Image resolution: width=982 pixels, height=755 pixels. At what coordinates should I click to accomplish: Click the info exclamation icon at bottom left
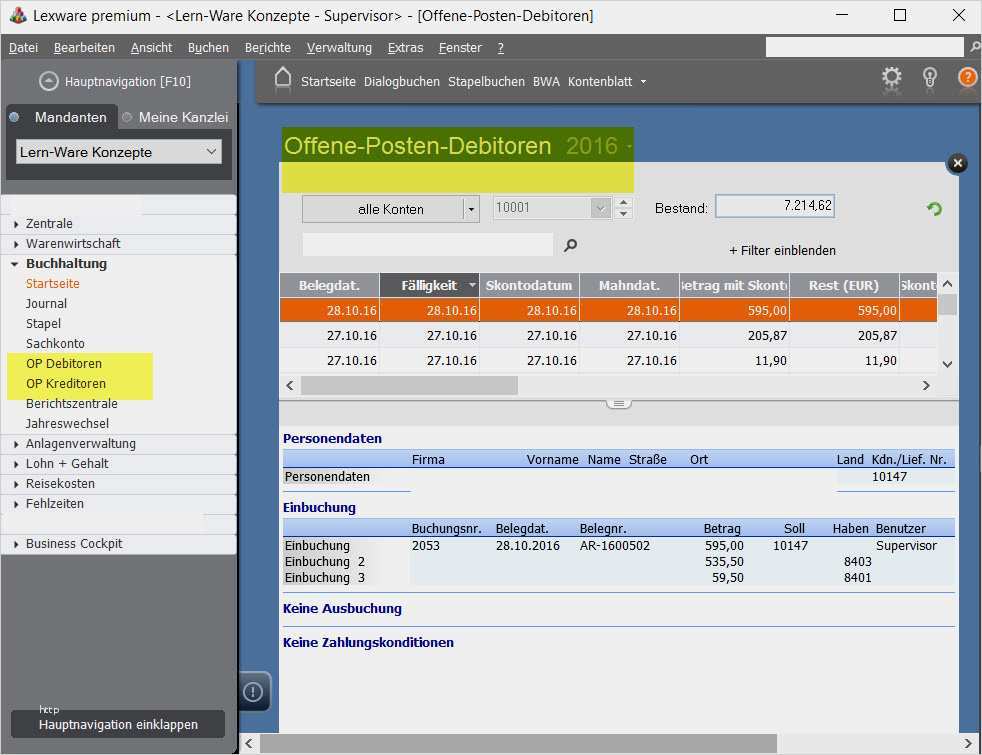pos(254,691)
